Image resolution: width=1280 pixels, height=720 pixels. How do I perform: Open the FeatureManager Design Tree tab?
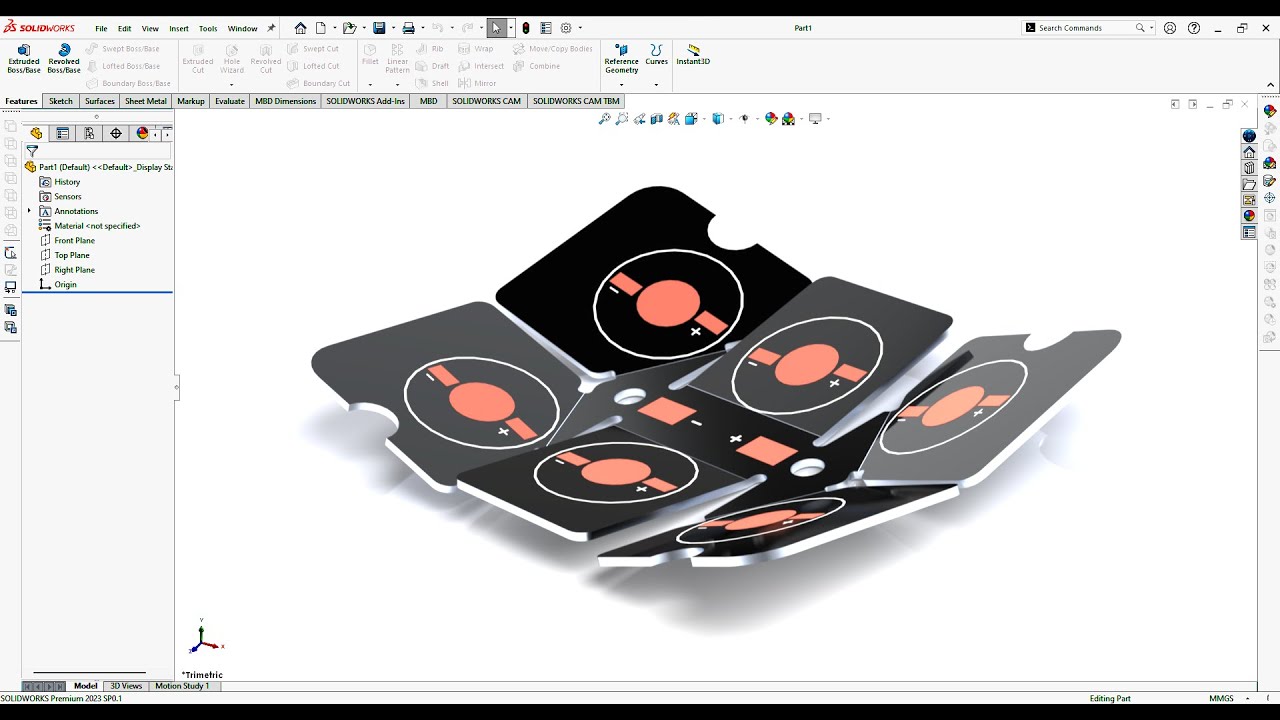[x=37, y=133]
